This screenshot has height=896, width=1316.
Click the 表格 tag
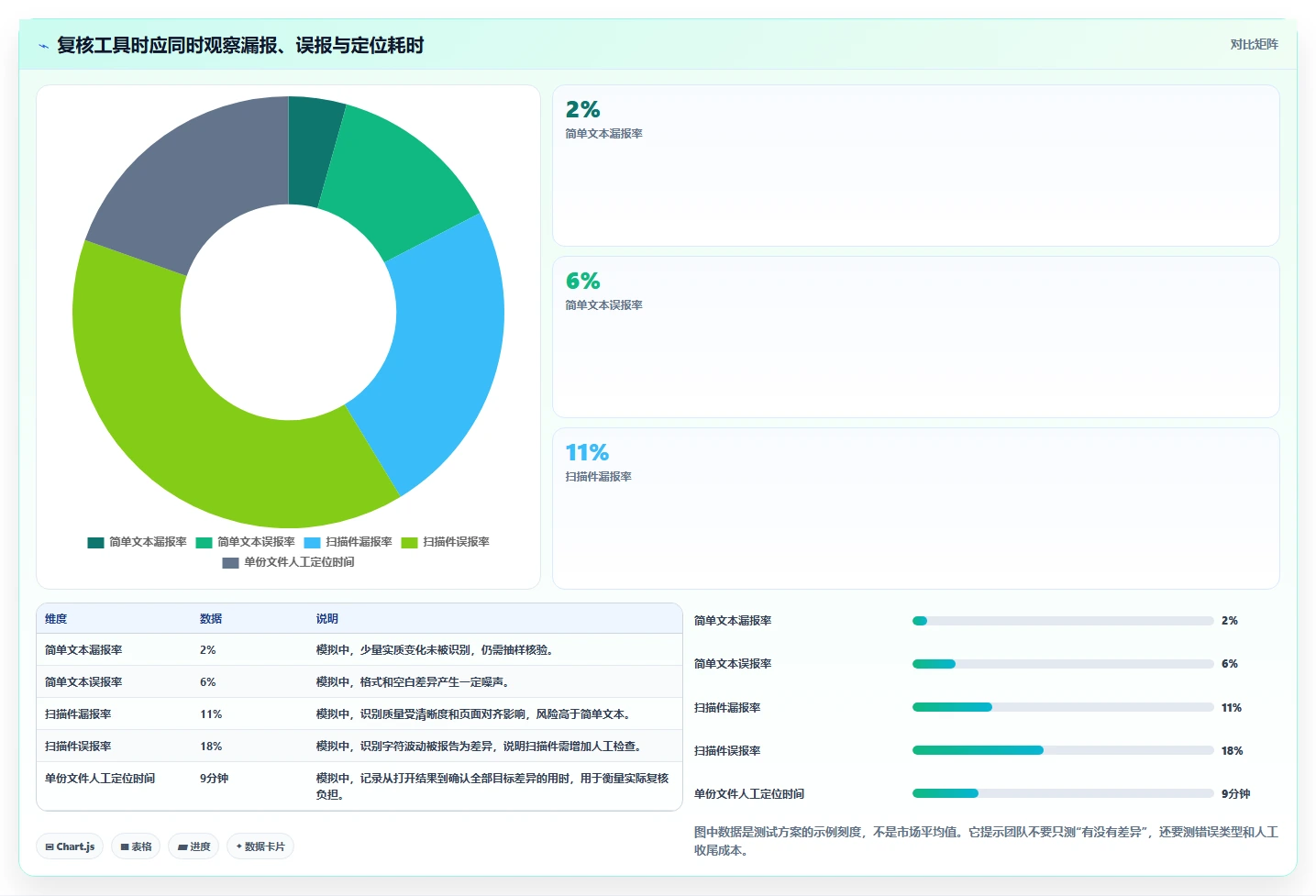click(x=136, y=846)
